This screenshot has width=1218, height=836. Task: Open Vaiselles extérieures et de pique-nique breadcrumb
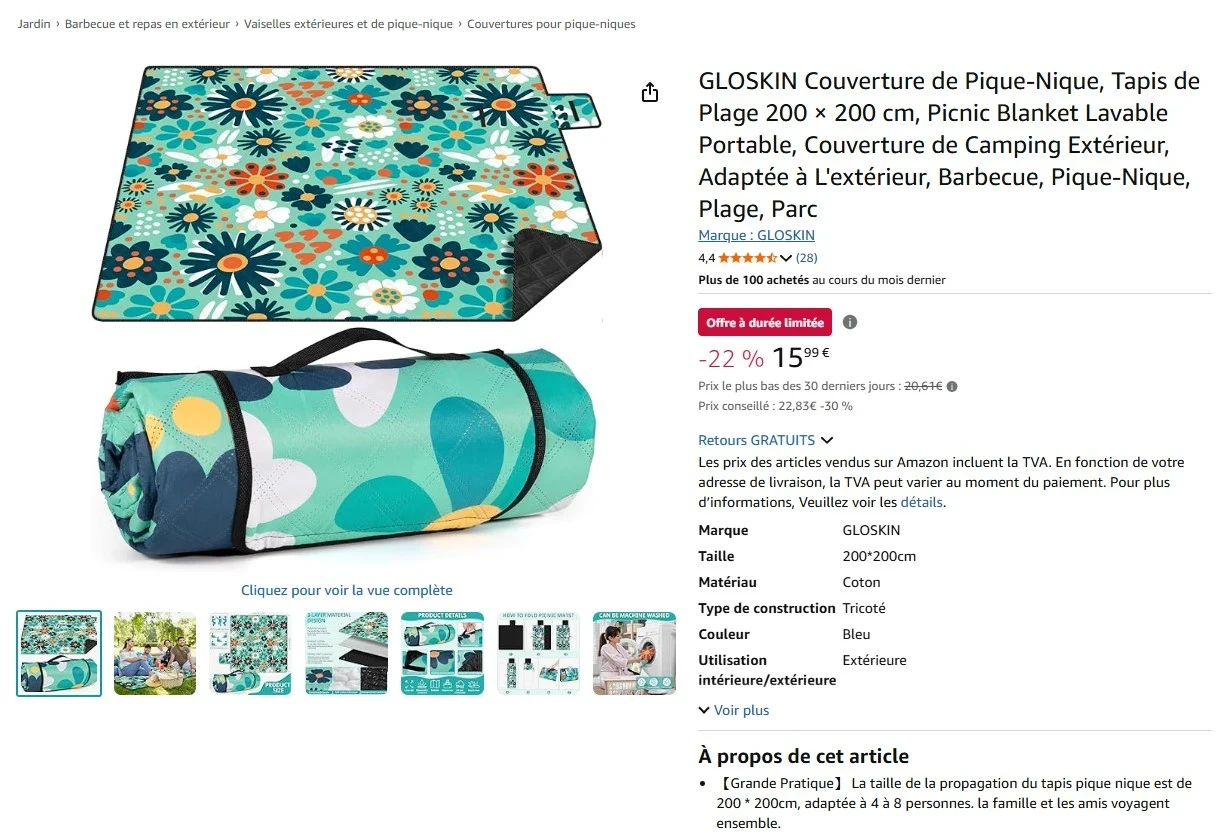point(347,23)
